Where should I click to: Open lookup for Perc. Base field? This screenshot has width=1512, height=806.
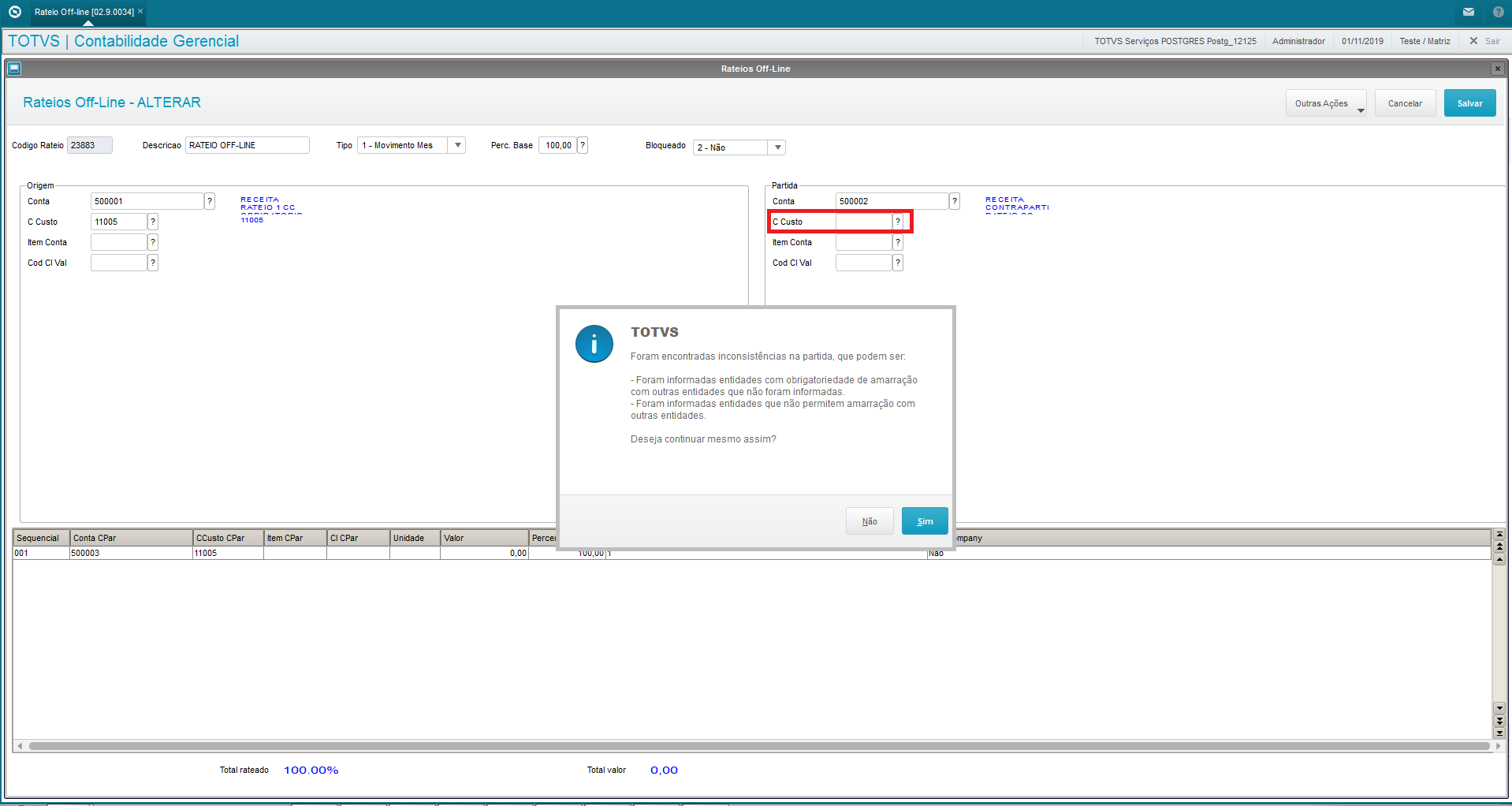(x=583, y=145)
